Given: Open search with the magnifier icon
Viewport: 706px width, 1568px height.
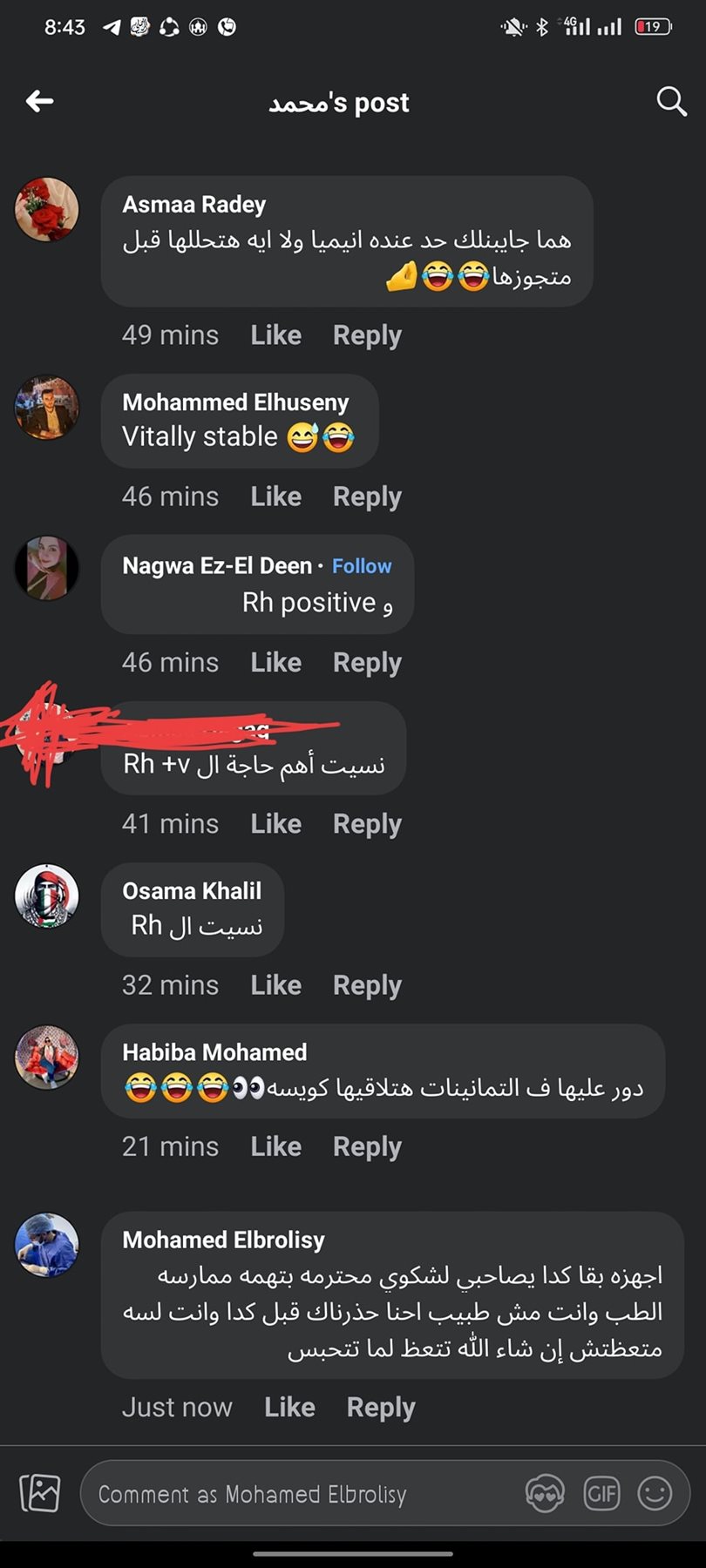Looking at the screenshot, I should click(x=671, y=102).
